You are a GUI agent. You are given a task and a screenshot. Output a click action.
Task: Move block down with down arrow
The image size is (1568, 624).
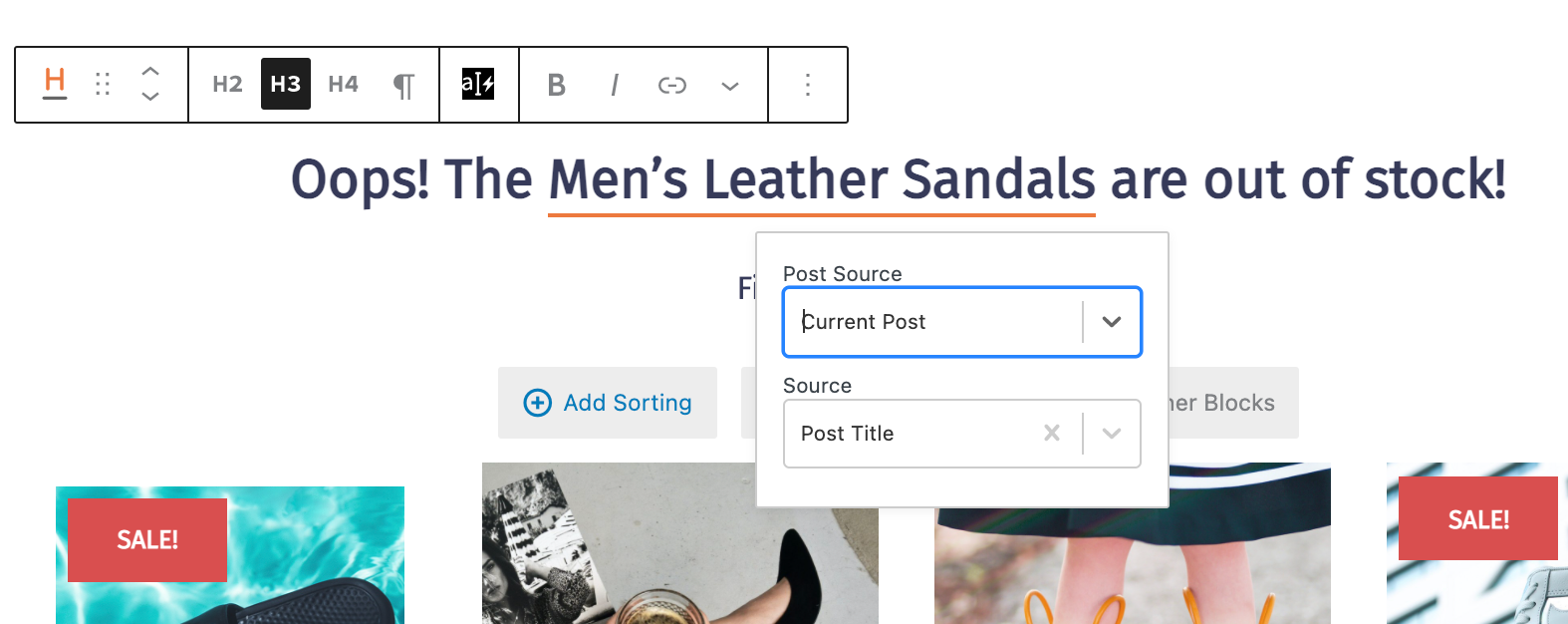tap(150, 97)
